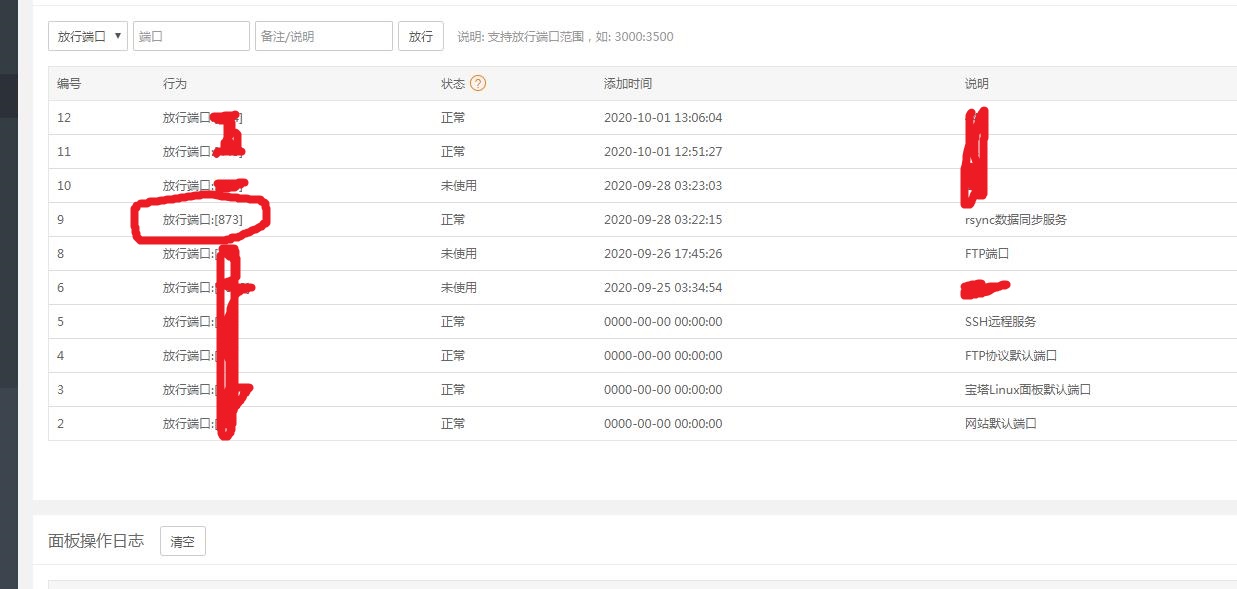Click the 端口 port input field
The width and height of the screenshot is (1237, 589).
191,36
